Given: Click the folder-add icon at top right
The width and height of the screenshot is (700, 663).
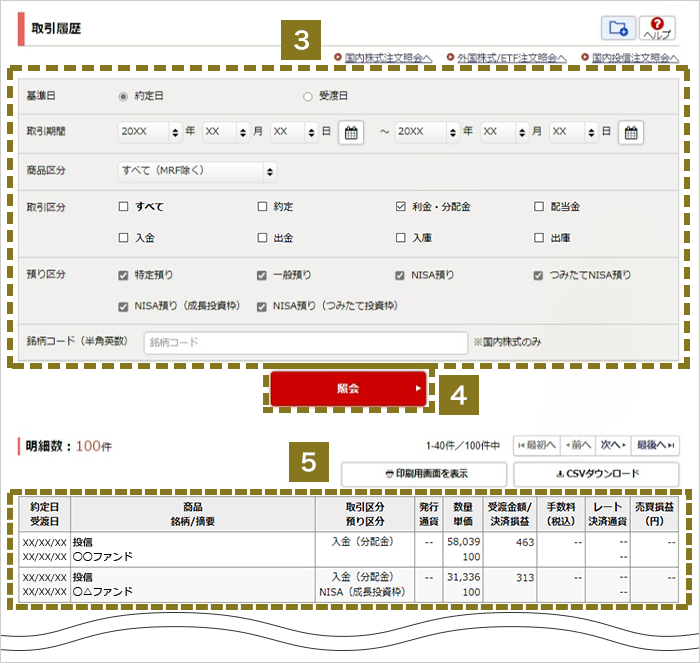Looking at the screenshot, I should pos(618,28).
